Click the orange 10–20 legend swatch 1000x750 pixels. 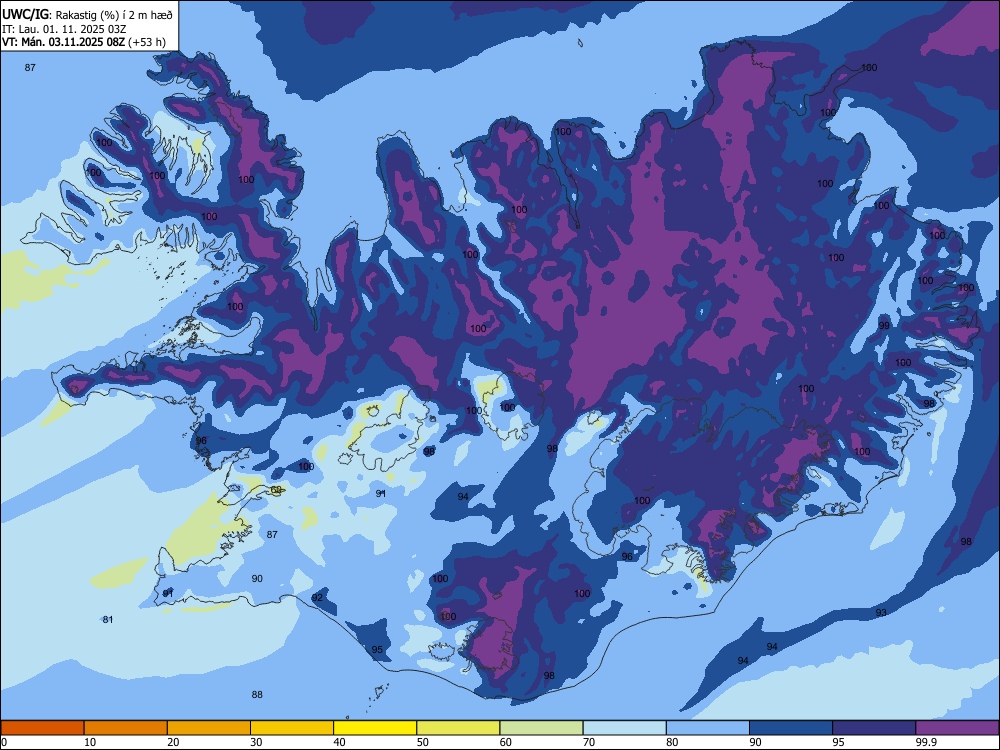tap(126, 728)
